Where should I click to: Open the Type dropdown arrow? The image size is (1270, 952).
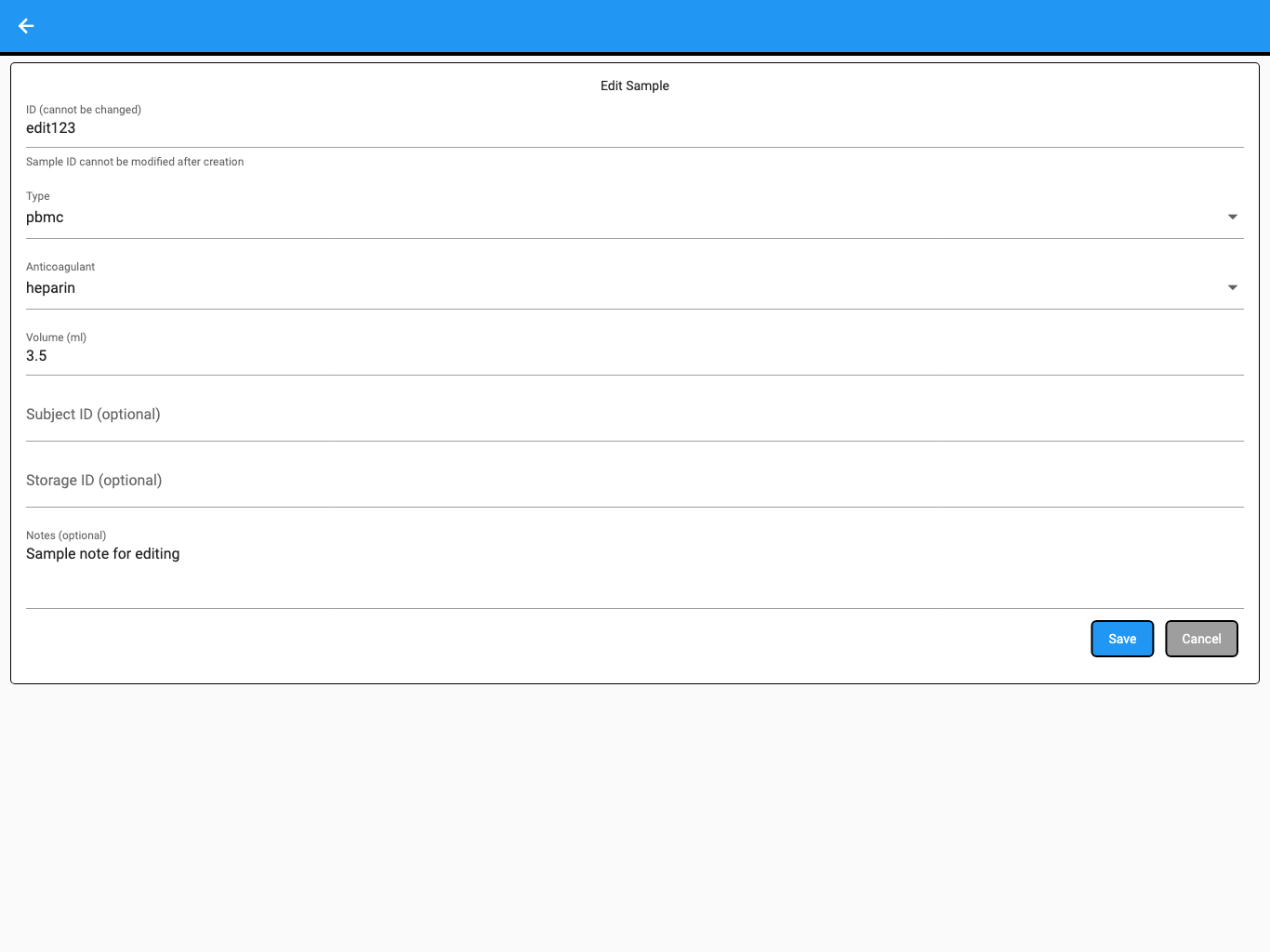click(x=1233, y=217)
